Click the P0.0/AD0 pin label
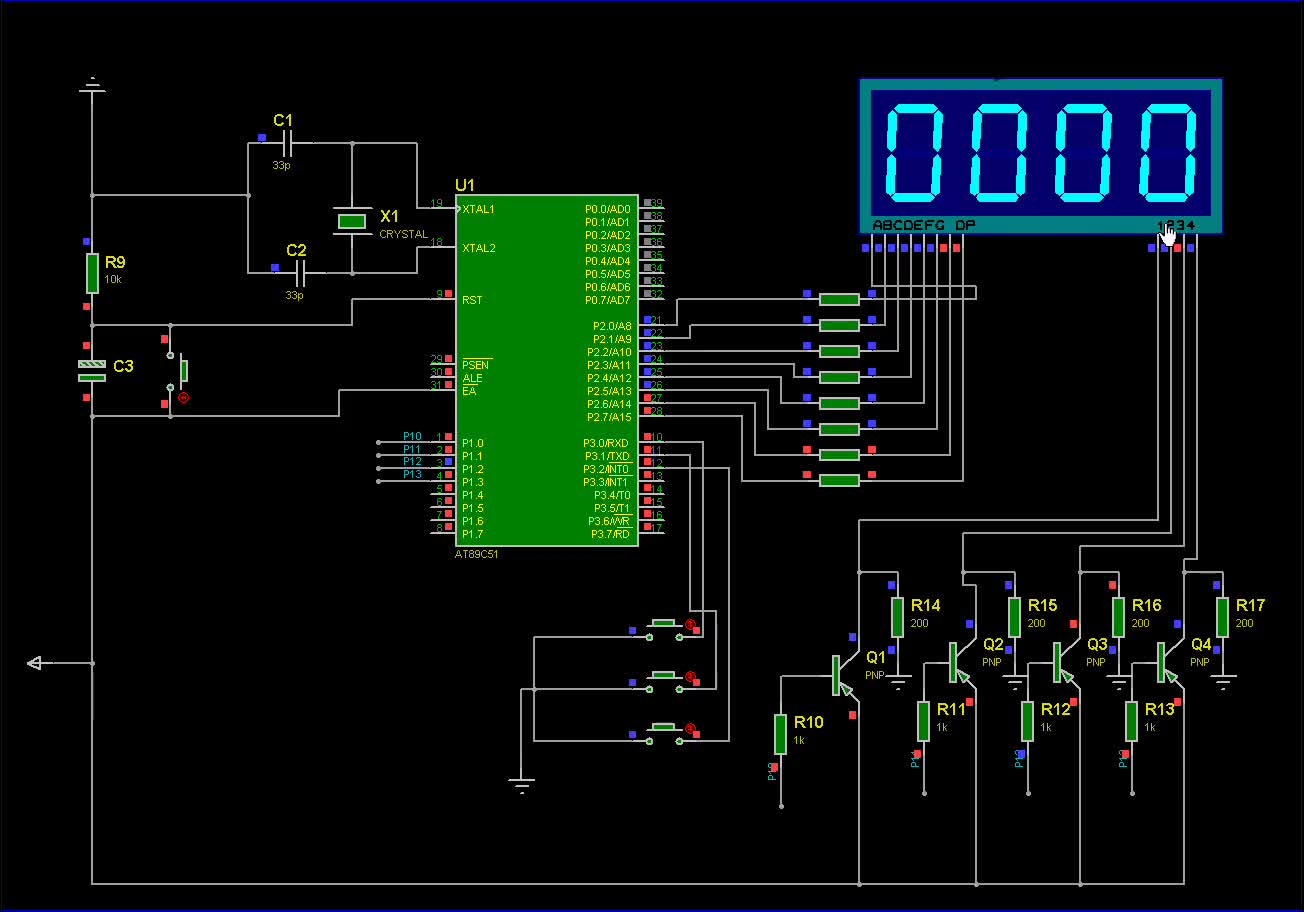This screenshot has height=912, width=1304. 608,209
